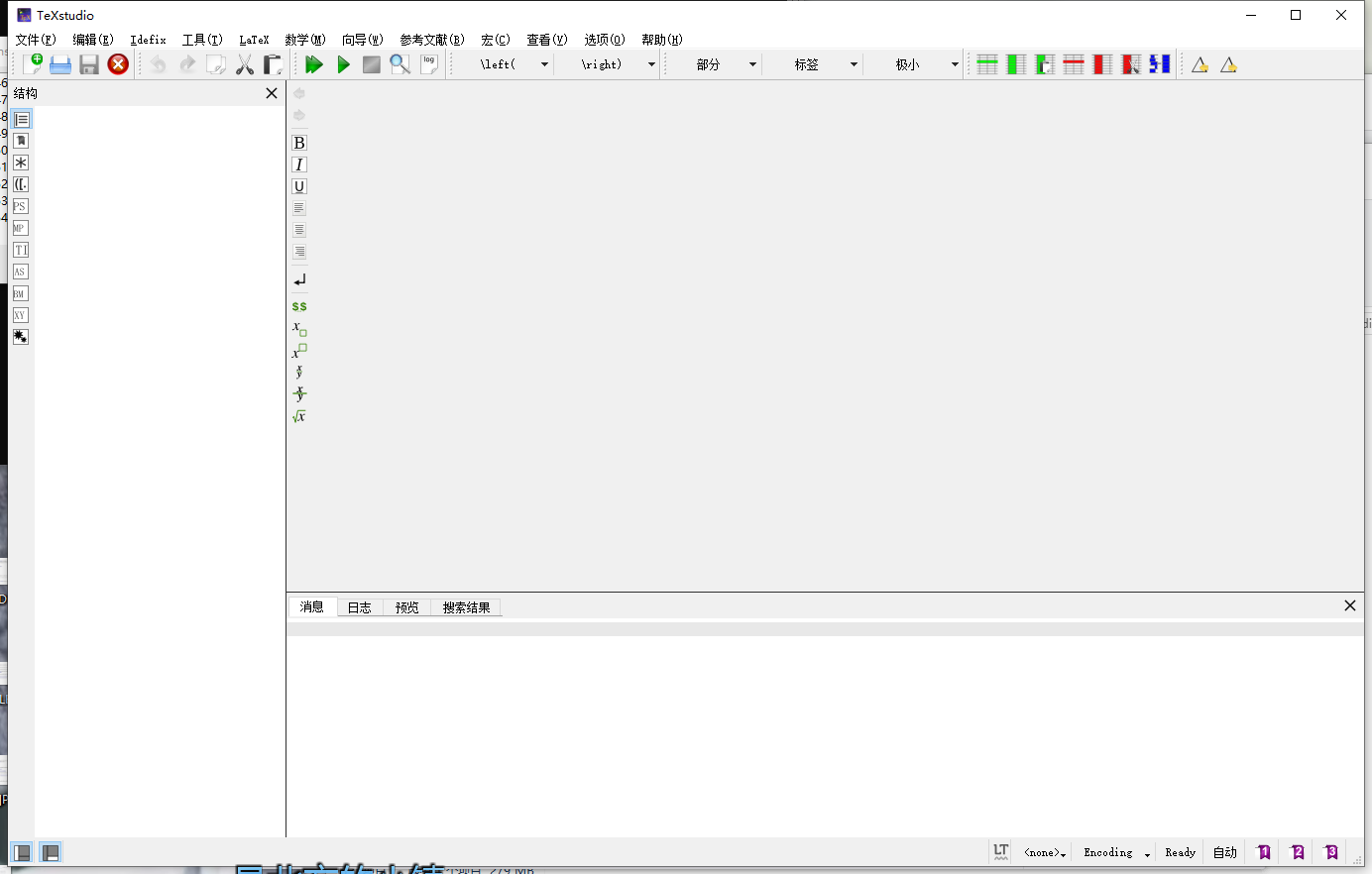Apply underline with U button

coord(299,186)
